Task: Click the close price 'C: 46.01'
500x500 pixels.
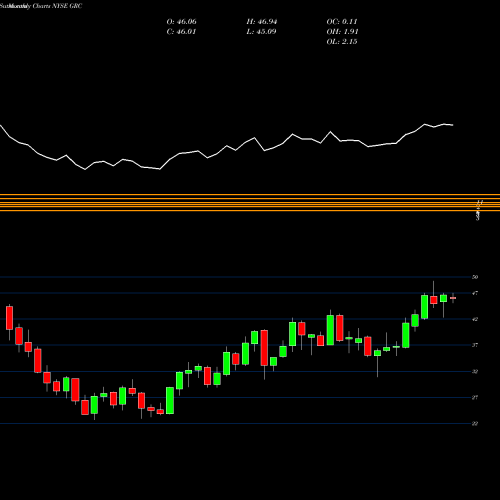Action: 181,32
